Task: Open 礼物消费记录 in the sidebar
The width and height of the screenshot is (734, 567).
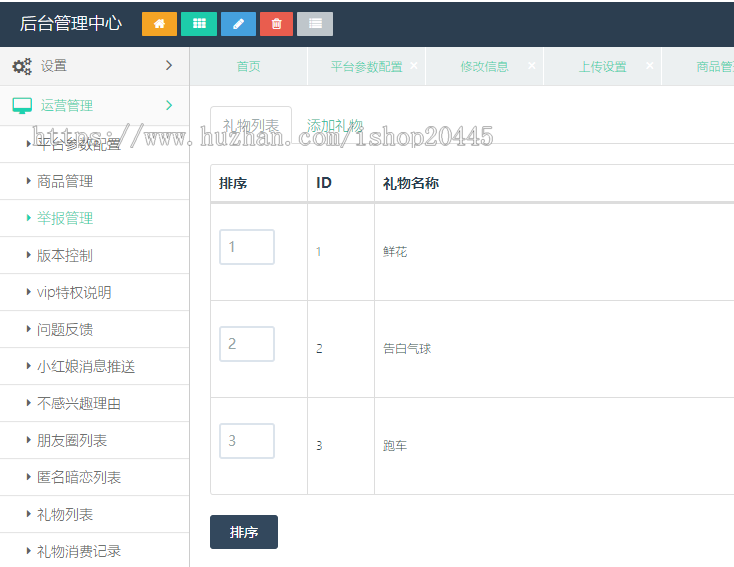Action: 79,551
